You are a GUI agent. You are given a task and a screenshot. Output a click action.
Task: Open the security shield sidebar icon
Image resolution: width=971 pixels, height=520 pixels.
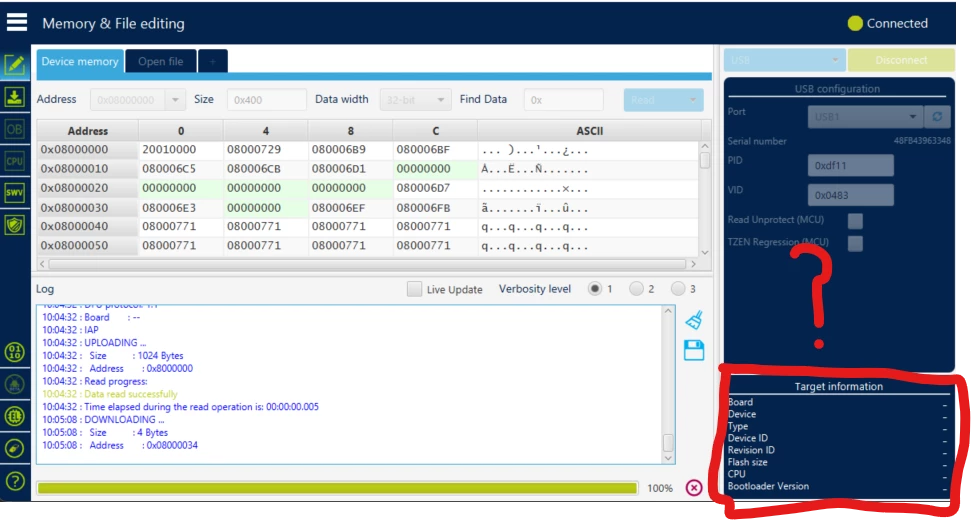click(15, 225)
